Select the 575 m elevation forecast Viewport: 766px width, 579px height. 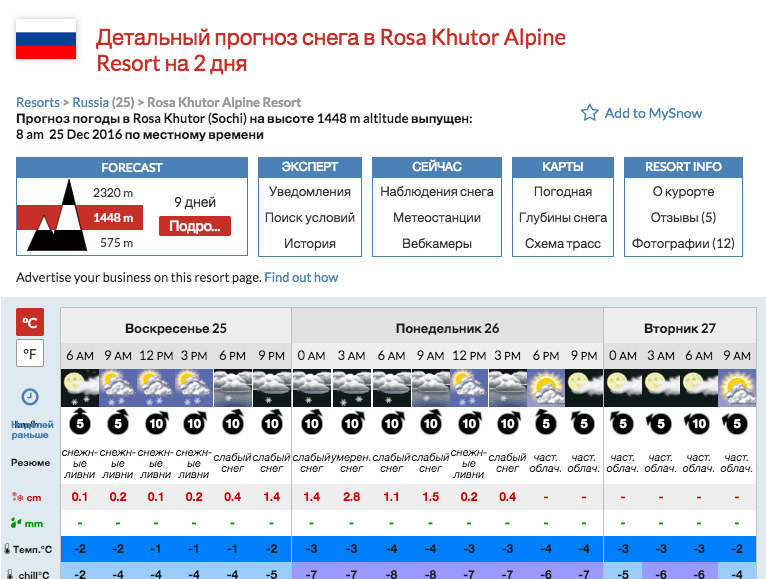pyautogui.click(x=116, y=242)
